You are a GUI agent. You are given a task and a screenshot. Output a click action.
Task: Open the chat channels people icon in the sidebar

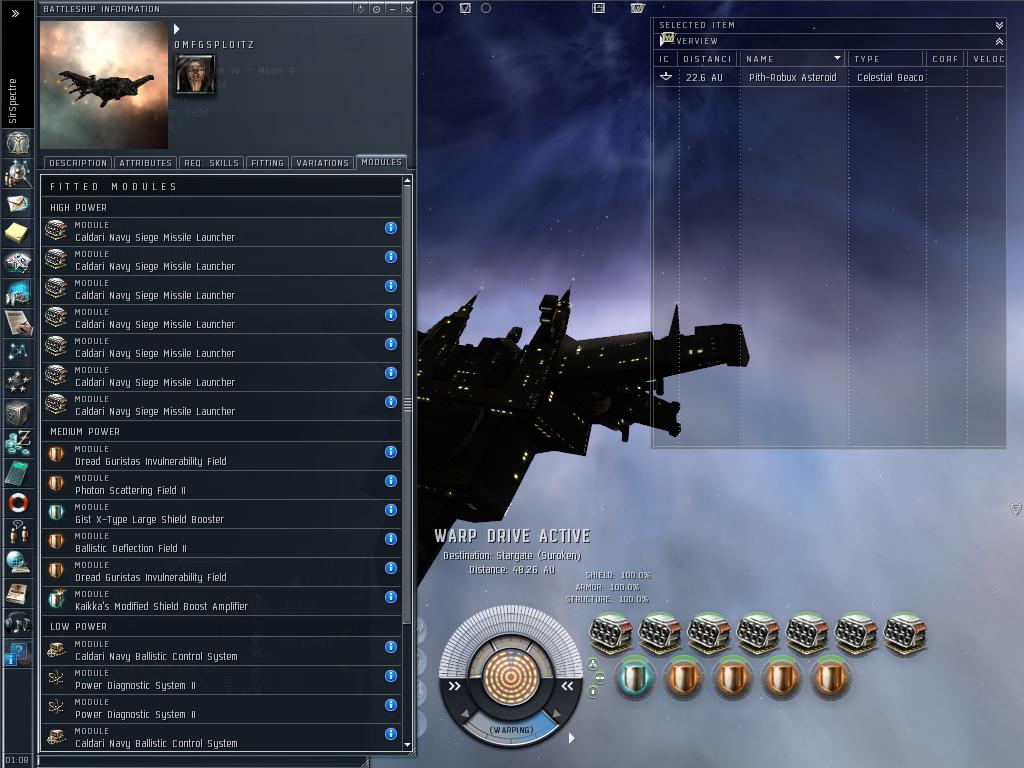pos(18,532)
